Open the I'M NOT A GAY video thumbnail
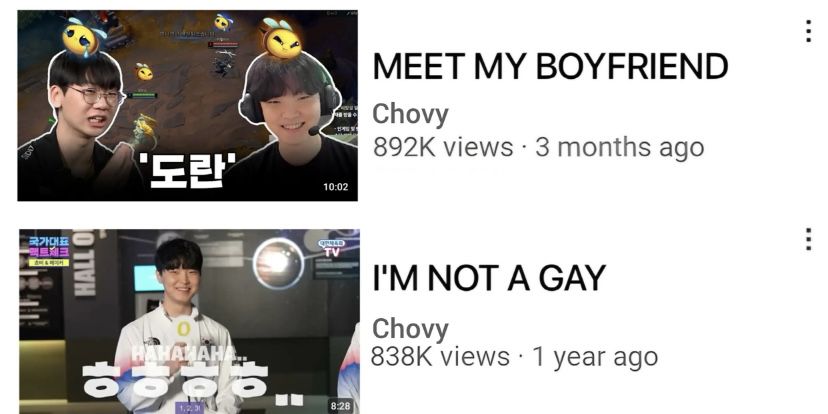 coord(189,322)
